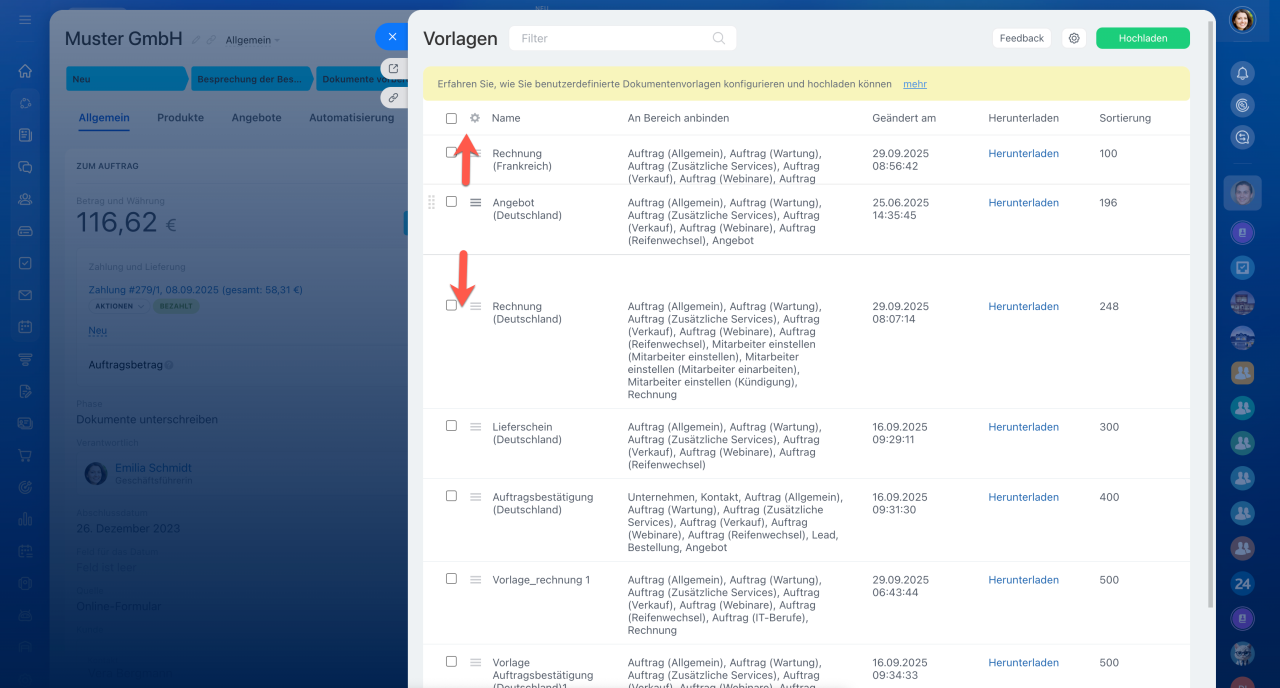Viewport: 1280px width, 688px height.
Task: Check the Vorlage Auftragsbestätigung row checkbox
Action: tap(451, 661)
